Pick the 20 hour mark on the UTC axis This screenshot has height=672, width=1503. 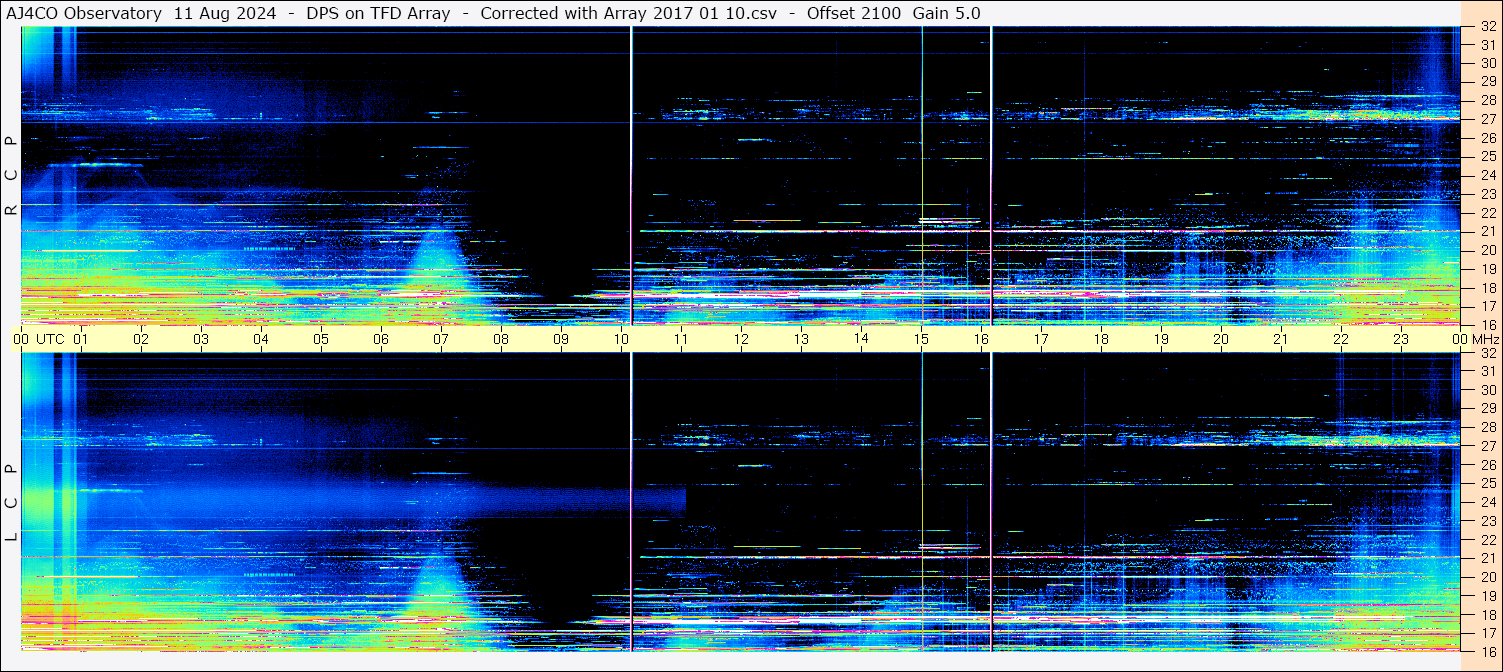[1221, 339]
